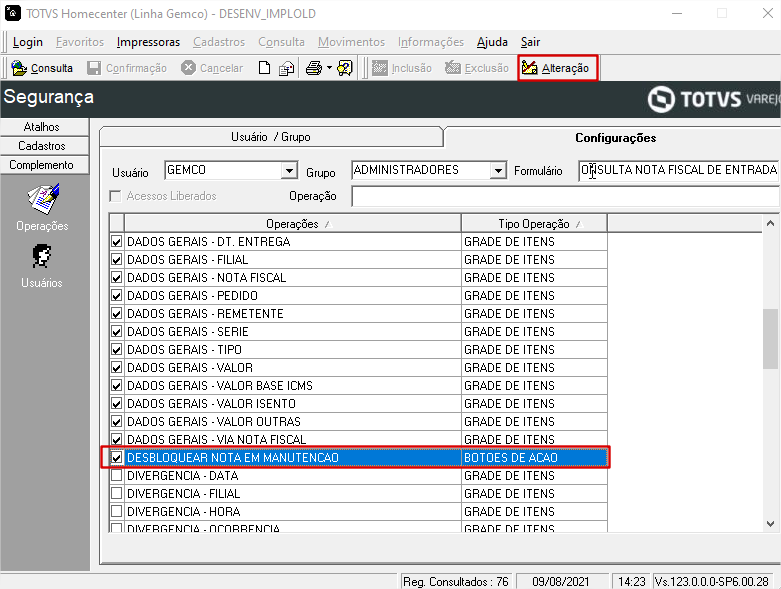The image size is (781, 589).
Task: Switch to the Configurações tab
Action: [x=616, y=137]
